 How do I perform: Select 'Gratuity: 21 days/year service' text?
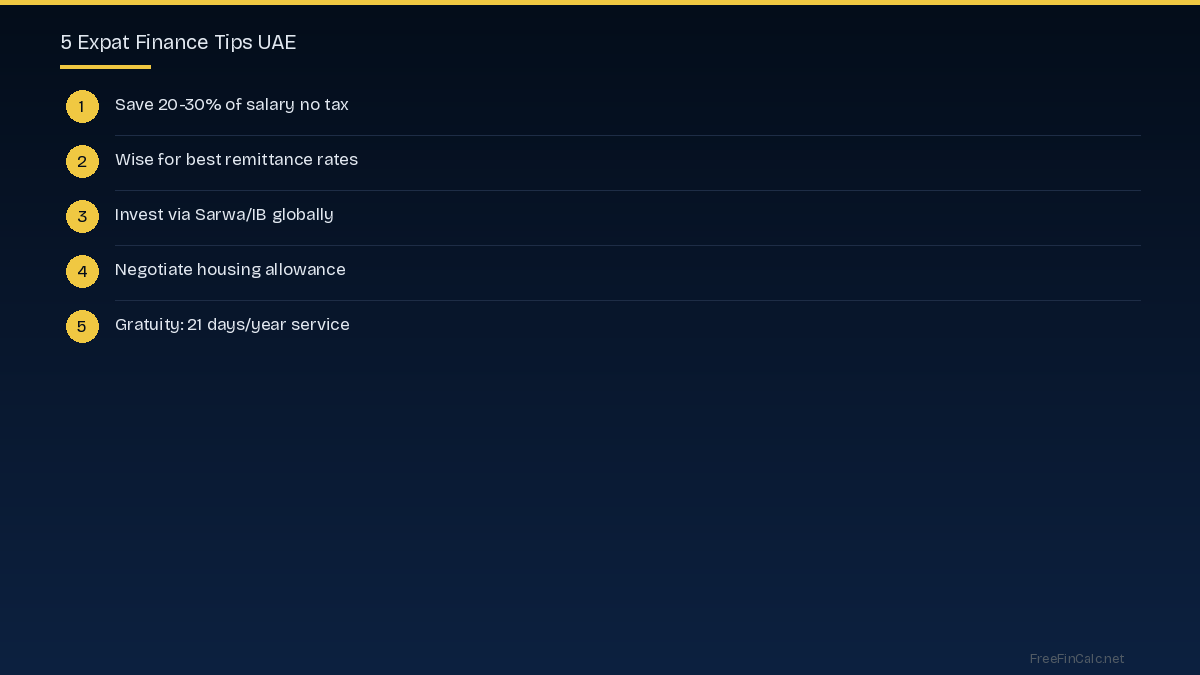point(232,325)
